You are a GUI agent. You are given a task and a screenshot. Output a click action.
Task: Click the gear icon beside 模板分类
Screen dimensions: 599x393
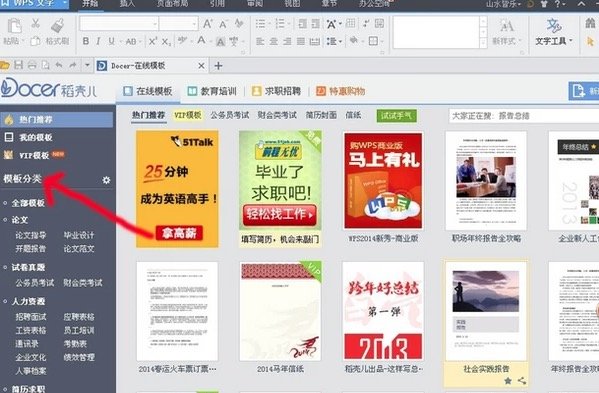click(106, 180)
